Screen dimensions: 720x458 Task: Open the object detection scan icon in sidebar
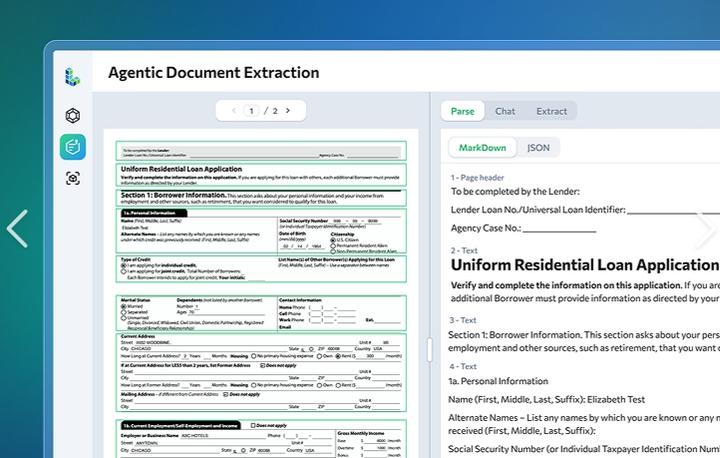pos(73,178)
